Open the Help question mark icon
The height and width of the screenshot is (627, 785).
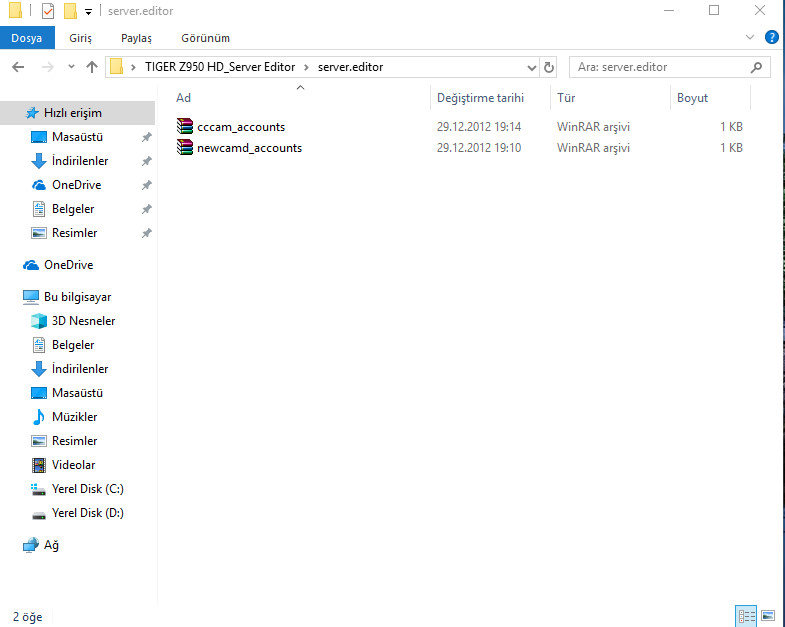[771, 37]
